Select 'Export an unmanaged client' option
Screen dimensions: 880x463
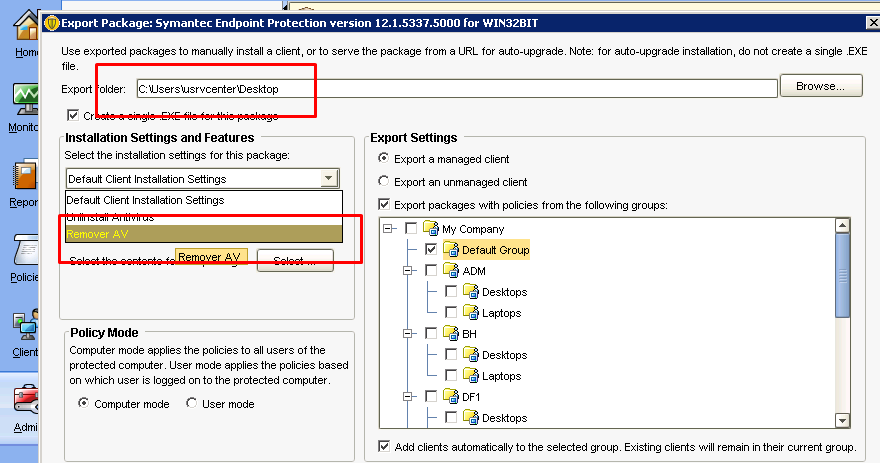coord(384,182)
